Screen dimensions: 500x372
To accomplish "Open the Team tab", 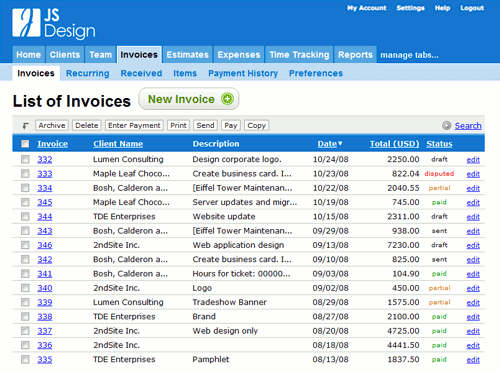I will [x=101, y=55].
